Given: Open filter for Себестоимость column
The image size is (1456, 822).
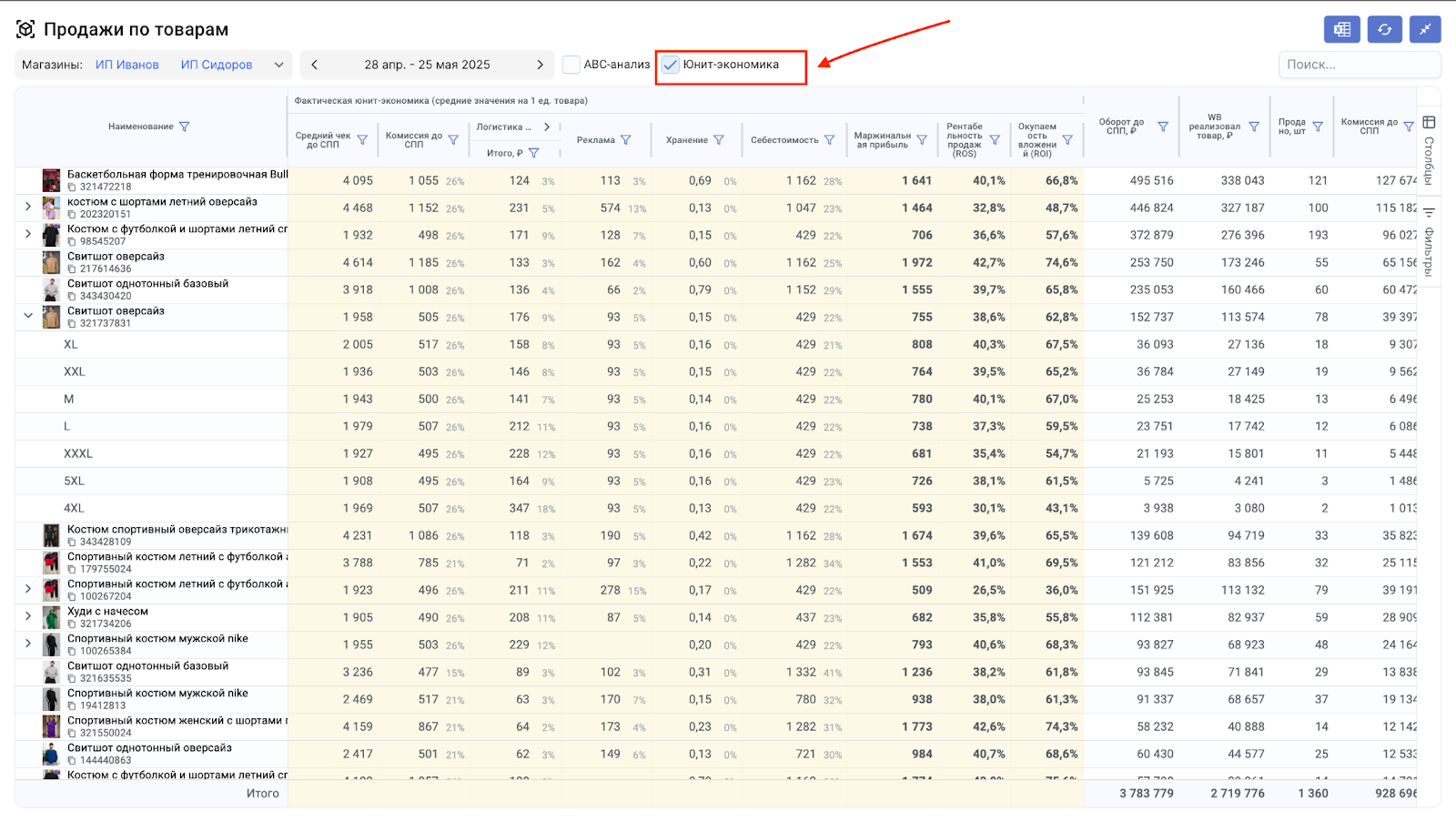Looking at the screenshot, I should [x=829, y=140].
